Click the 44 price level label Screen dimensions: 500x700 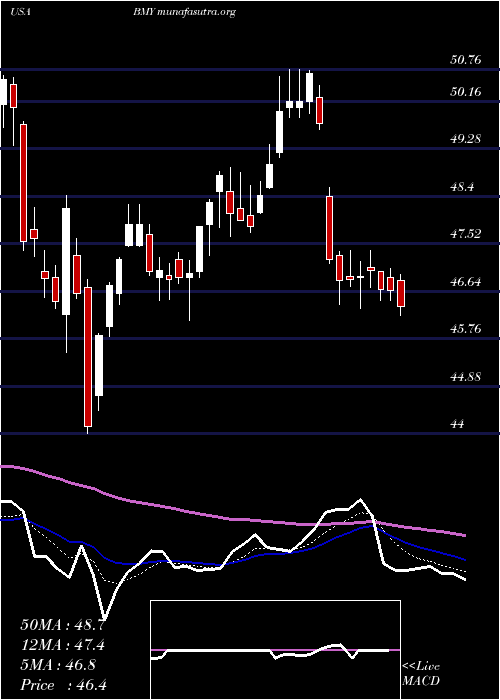(458, 424)
